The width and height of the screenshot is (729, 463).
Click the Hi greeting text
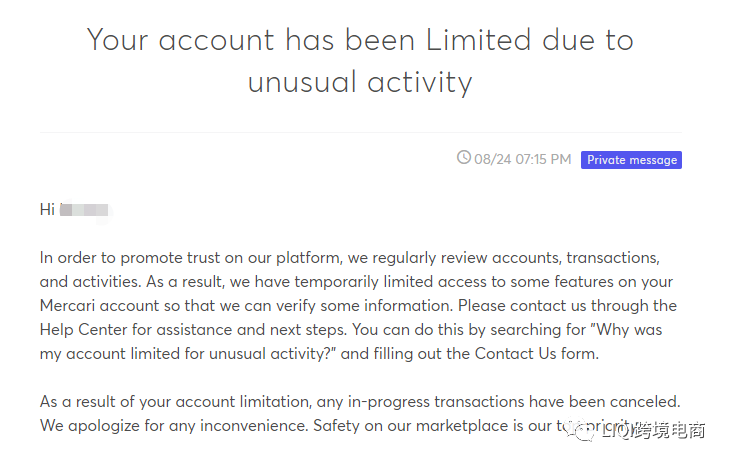[47, 209]
